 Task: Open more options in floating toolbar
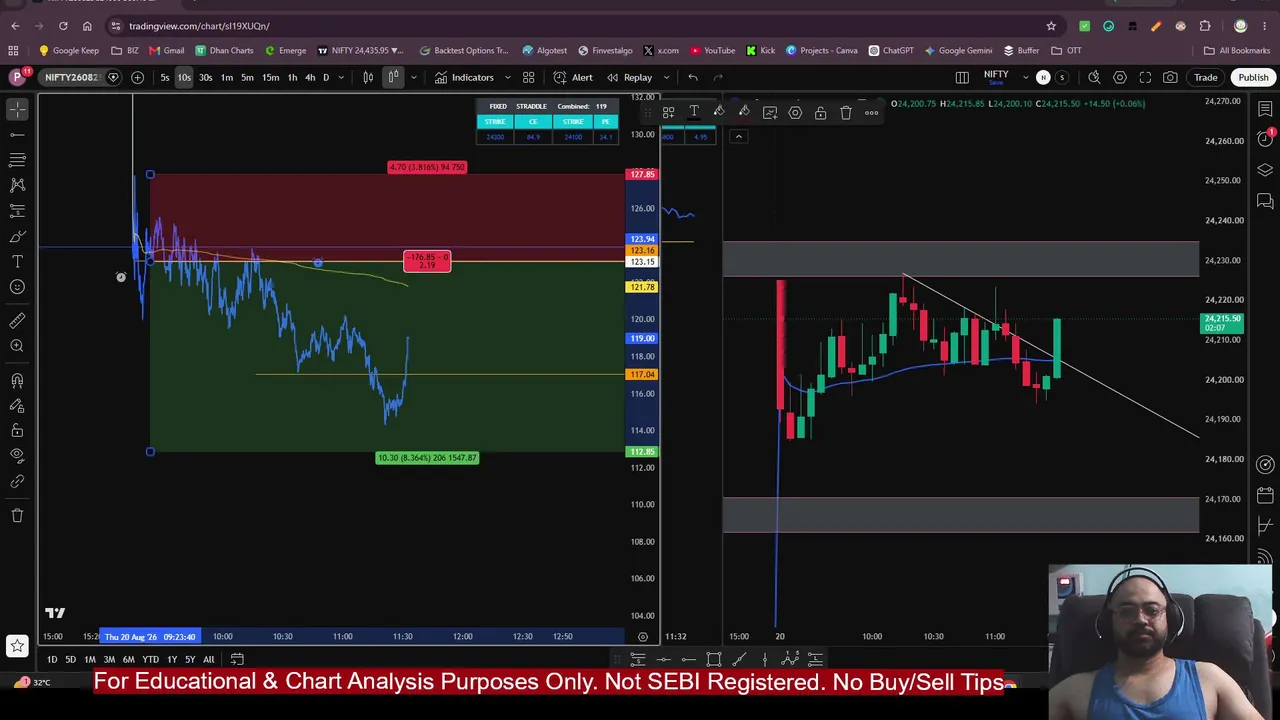coord(871,113)
